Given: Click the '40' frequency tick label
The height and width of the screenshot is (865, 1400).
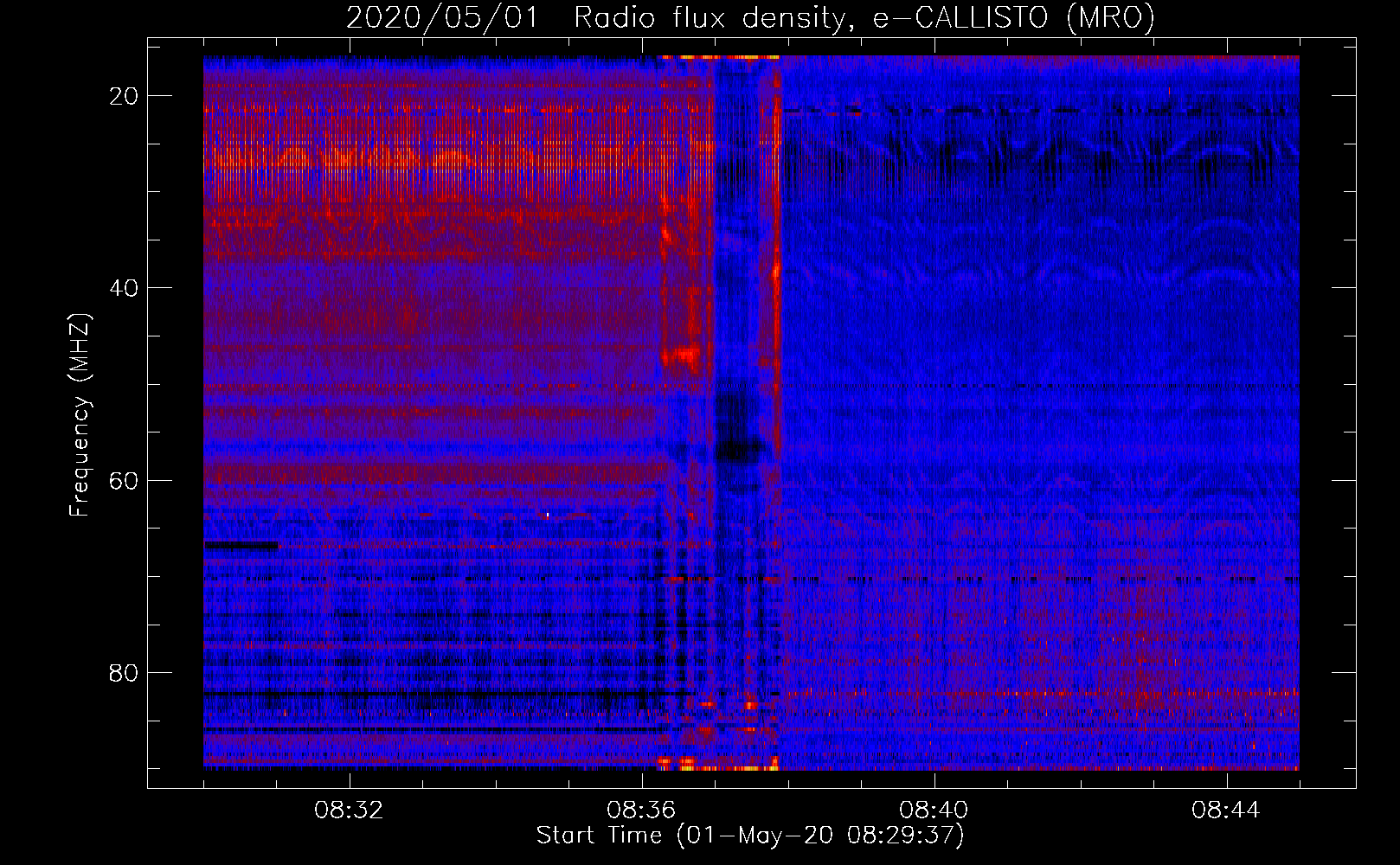Looking at the screenshot, I should [125, 288].
